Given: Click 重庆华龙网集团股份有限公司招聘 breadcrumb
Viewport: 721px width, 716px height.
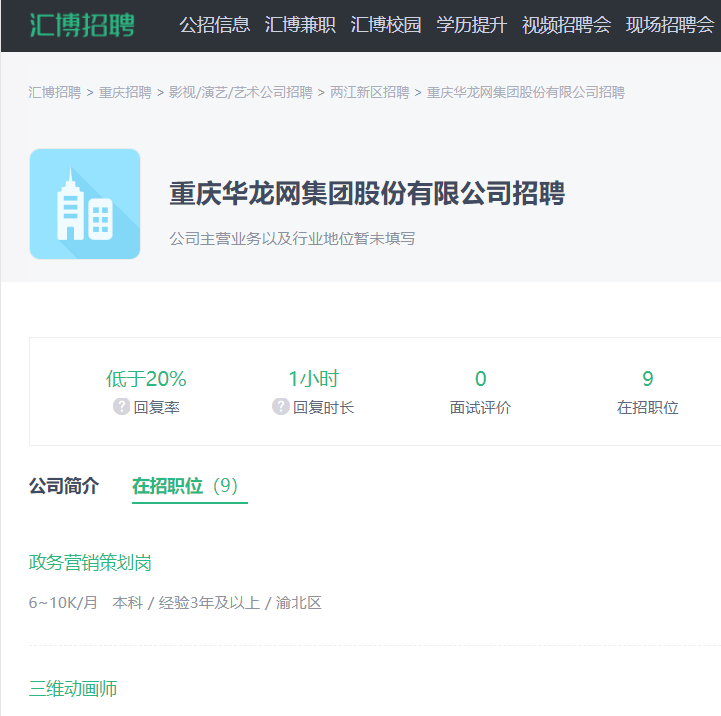Looking at the screenshot, I should (526, 92).
